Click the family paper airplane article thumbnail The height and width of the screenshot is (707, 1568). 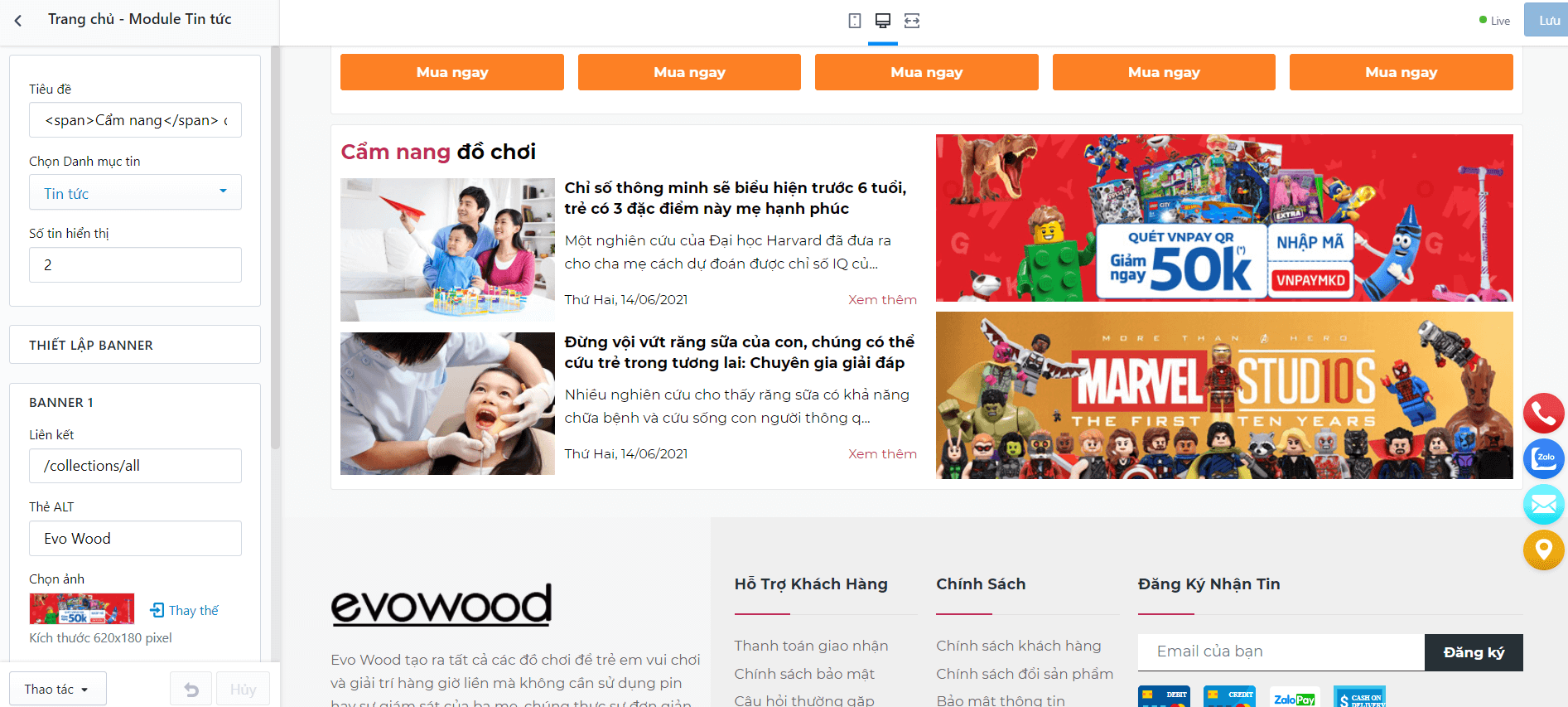(x=447, y=249)
